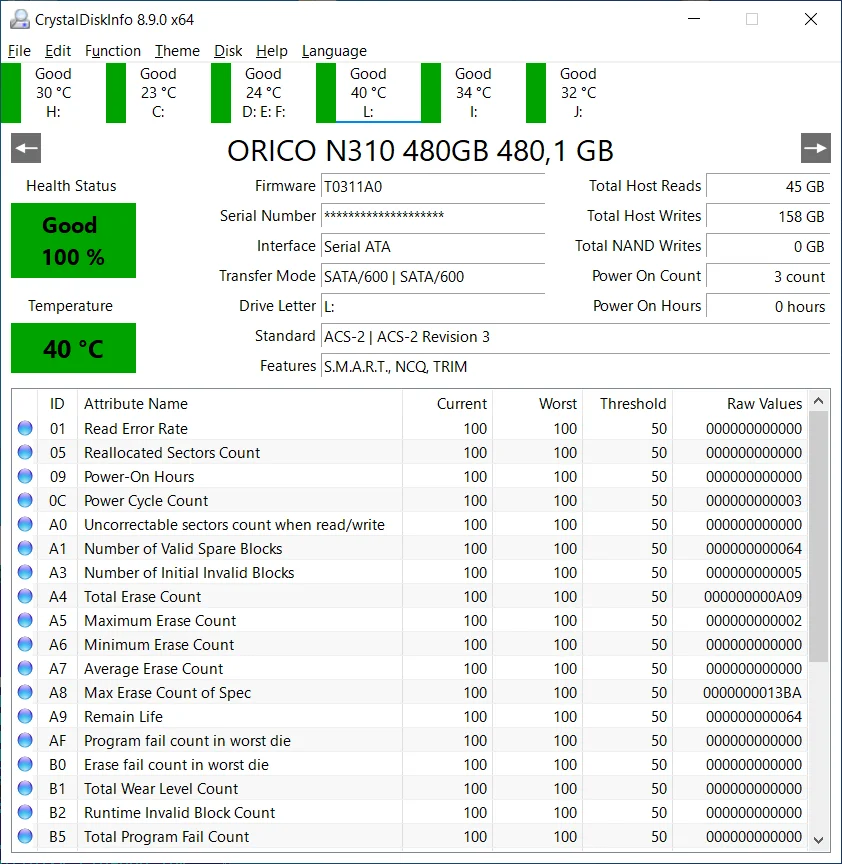Click Standard field ACS-2 | ACS-2 Revision 3

pyautogui.click(x=575, y=336)
